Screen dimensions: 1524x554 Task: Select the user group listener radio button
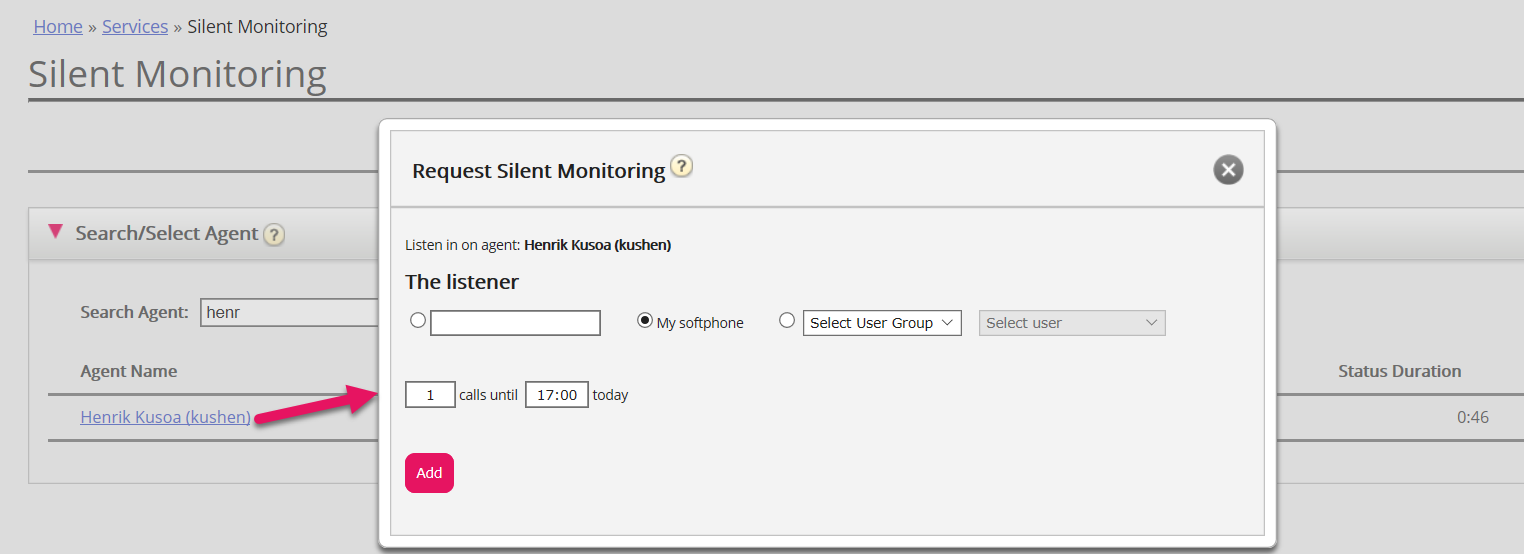pos(787,321)
